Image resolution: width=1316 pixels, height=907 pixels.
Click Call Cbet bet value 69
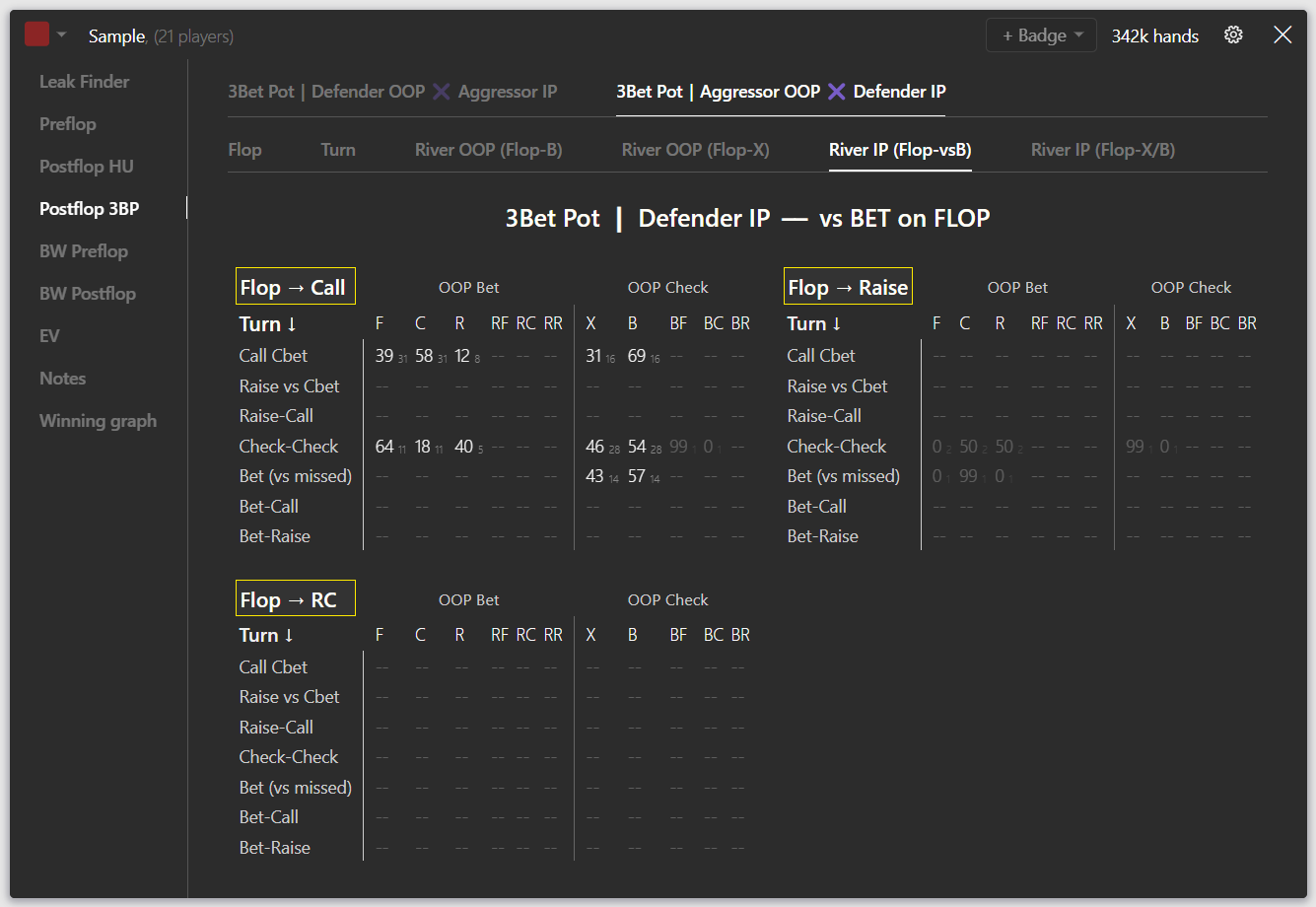tap(637, 356)
